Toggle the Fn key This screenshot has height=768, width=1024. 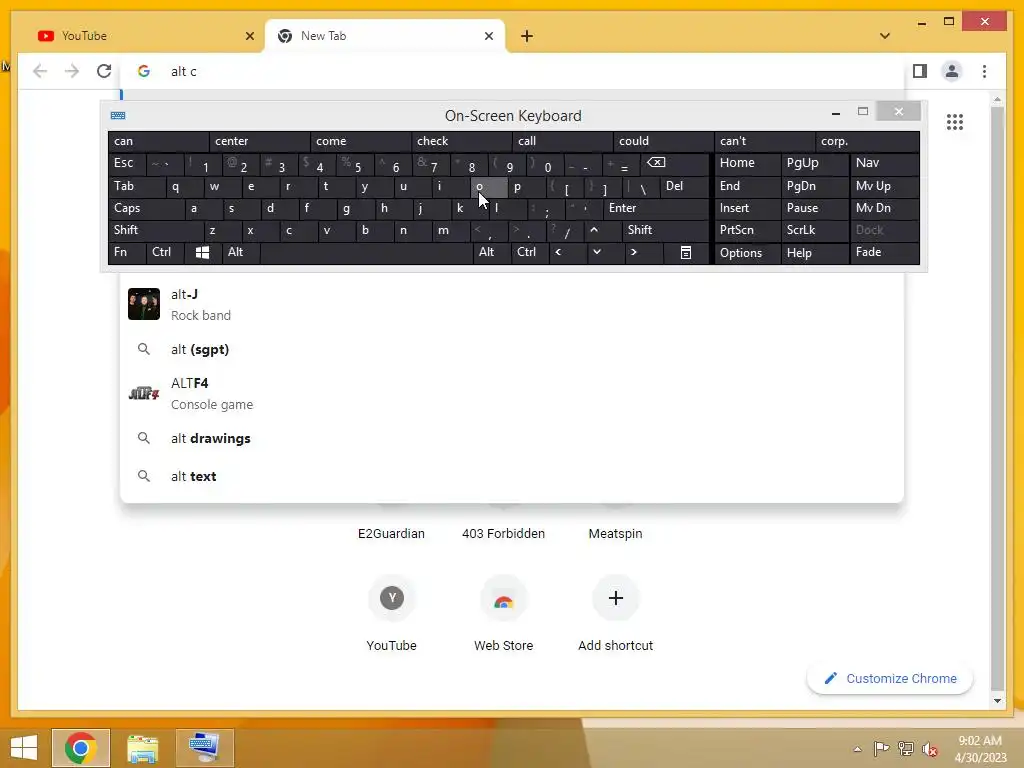click(127, 252)
